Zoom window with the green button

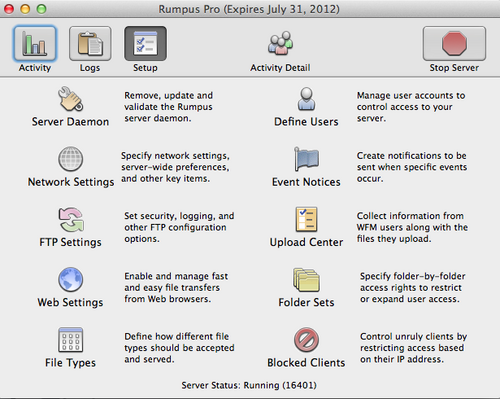42,9
